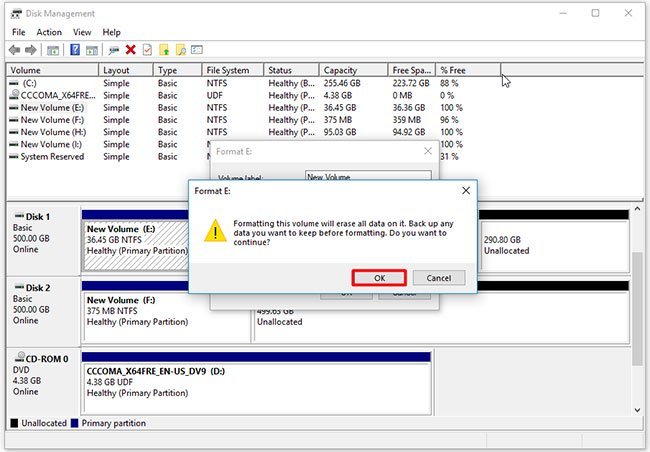The height and width of the screenshot is (452, 650).
Task: Click the properties checkmark toolbar icon
Action: (147, 50)
